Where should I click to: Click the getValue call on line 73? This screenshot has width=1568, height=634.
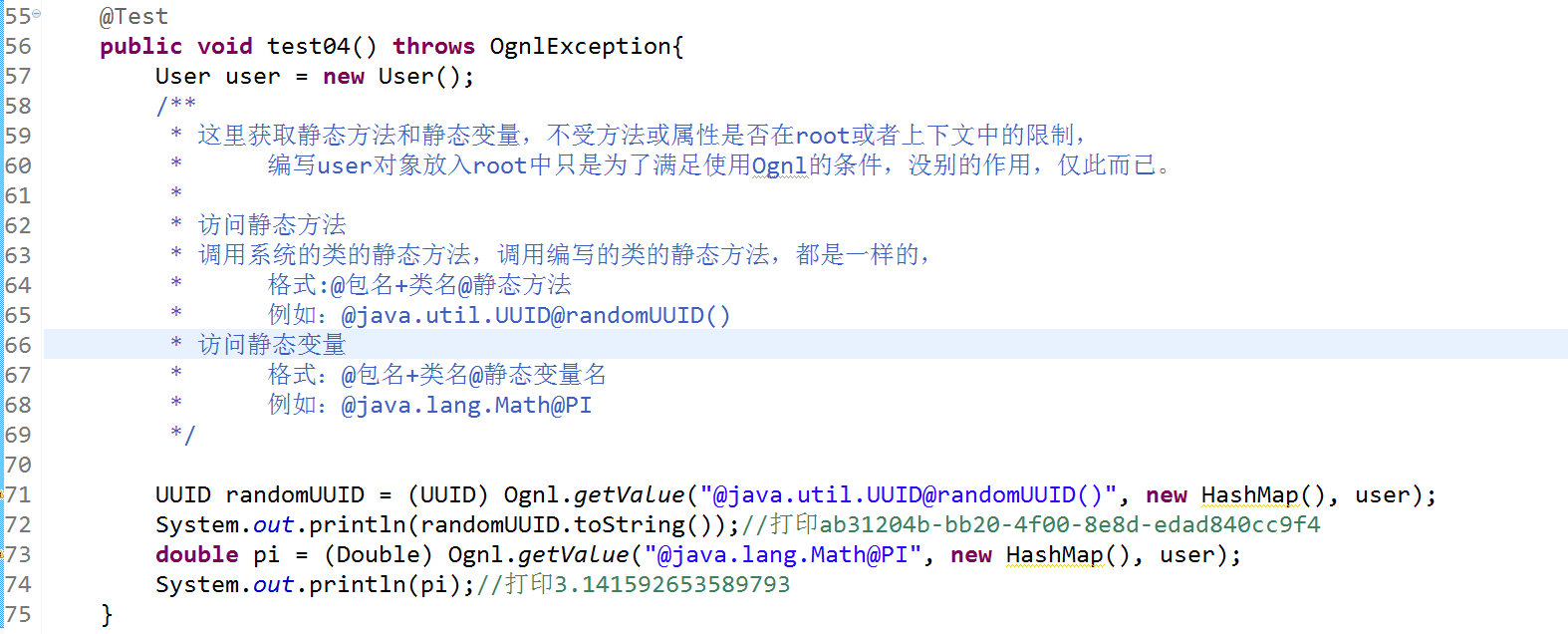tap(574, 555)
